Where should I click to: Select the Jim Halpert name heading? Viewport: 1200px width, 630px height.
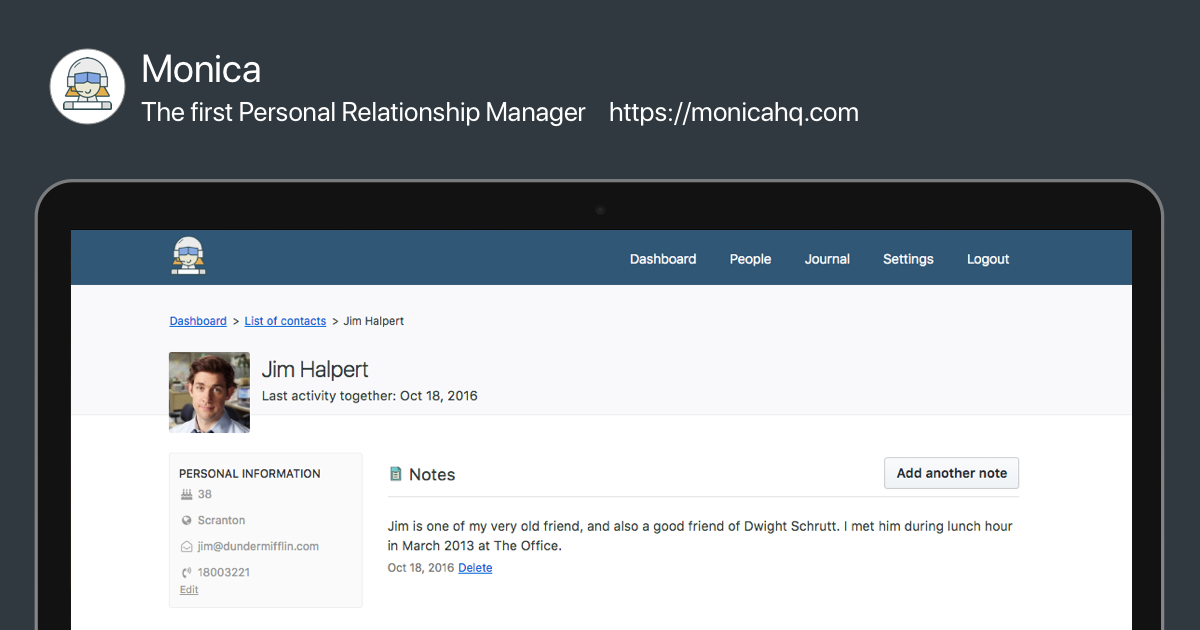[x=315, y=370]
